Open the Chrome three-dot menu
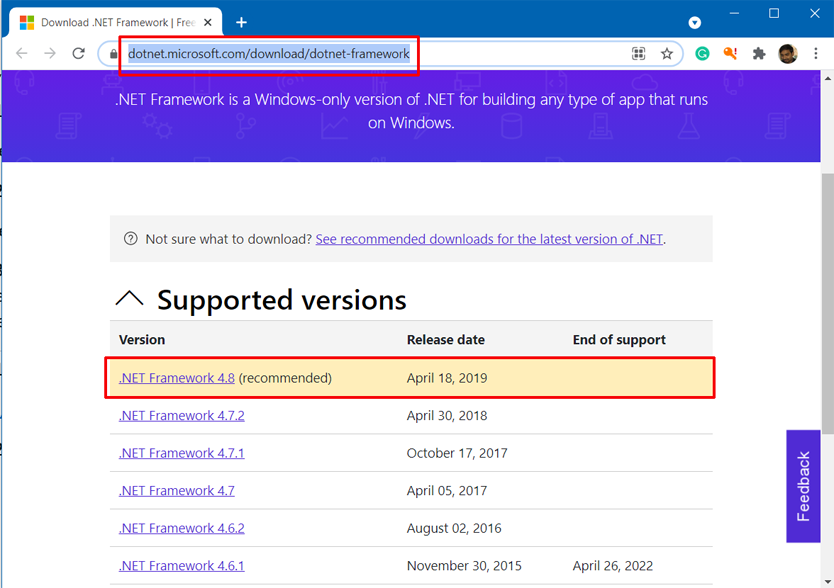This screenshot has width=834, height=588. click(816, 53)
